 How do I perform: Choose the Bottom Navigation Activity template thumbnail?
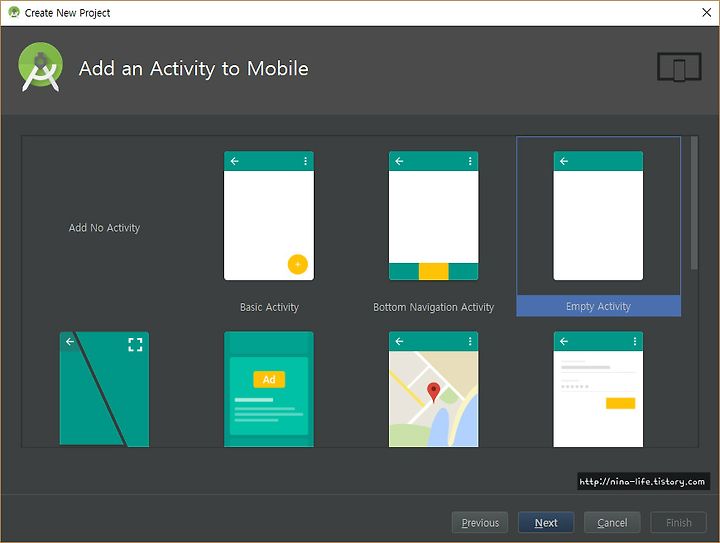433,216
